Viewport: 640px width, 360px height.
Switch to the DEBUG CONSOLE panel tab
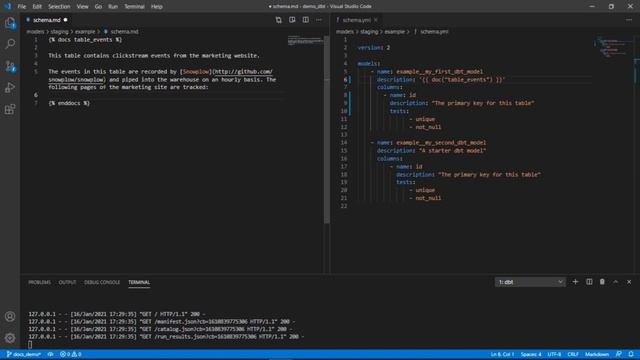click(x=102, y=282)
